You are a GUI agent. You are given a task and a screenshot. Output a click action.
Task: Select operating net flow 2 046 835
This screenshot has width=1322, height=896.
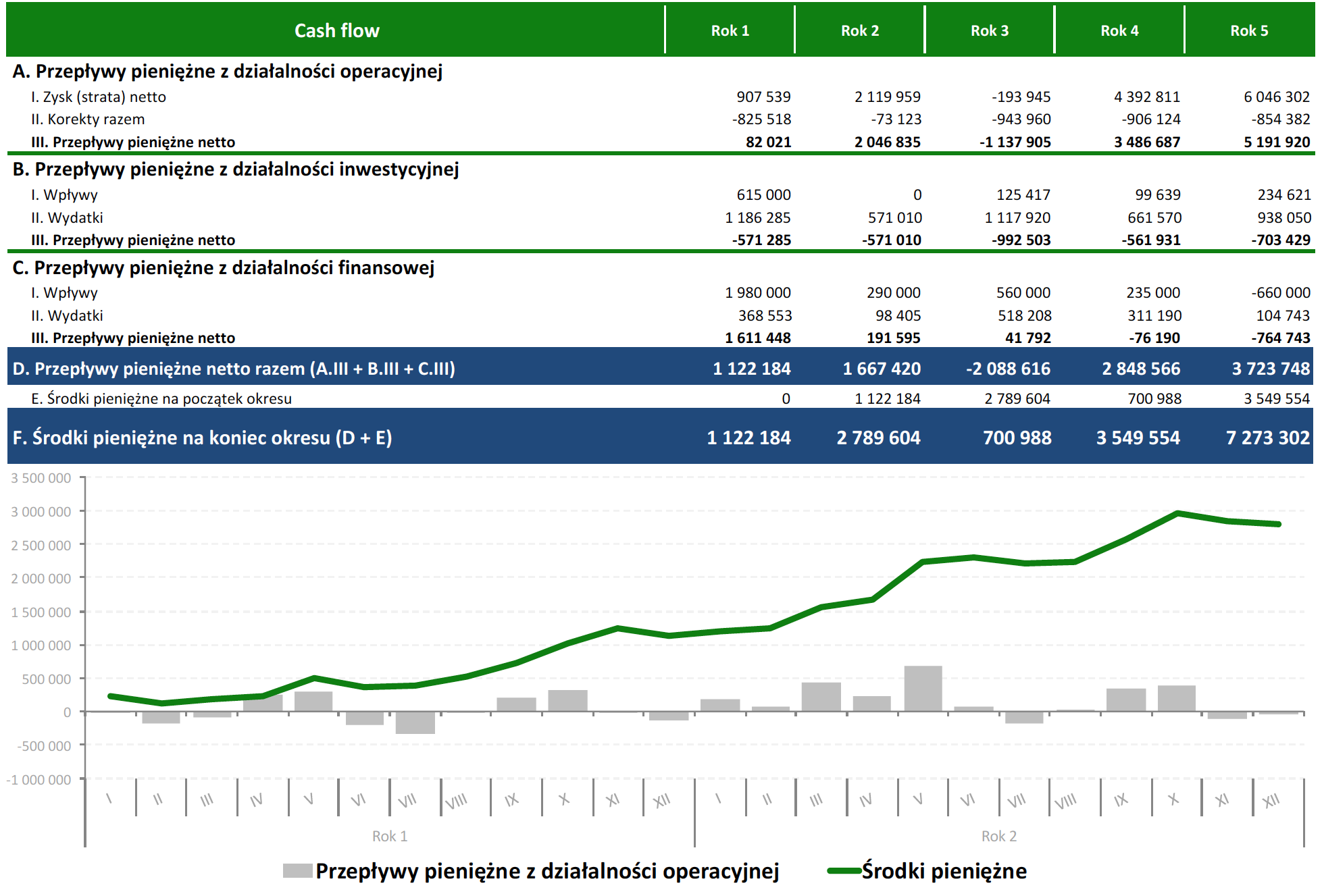tap(887, 142)
